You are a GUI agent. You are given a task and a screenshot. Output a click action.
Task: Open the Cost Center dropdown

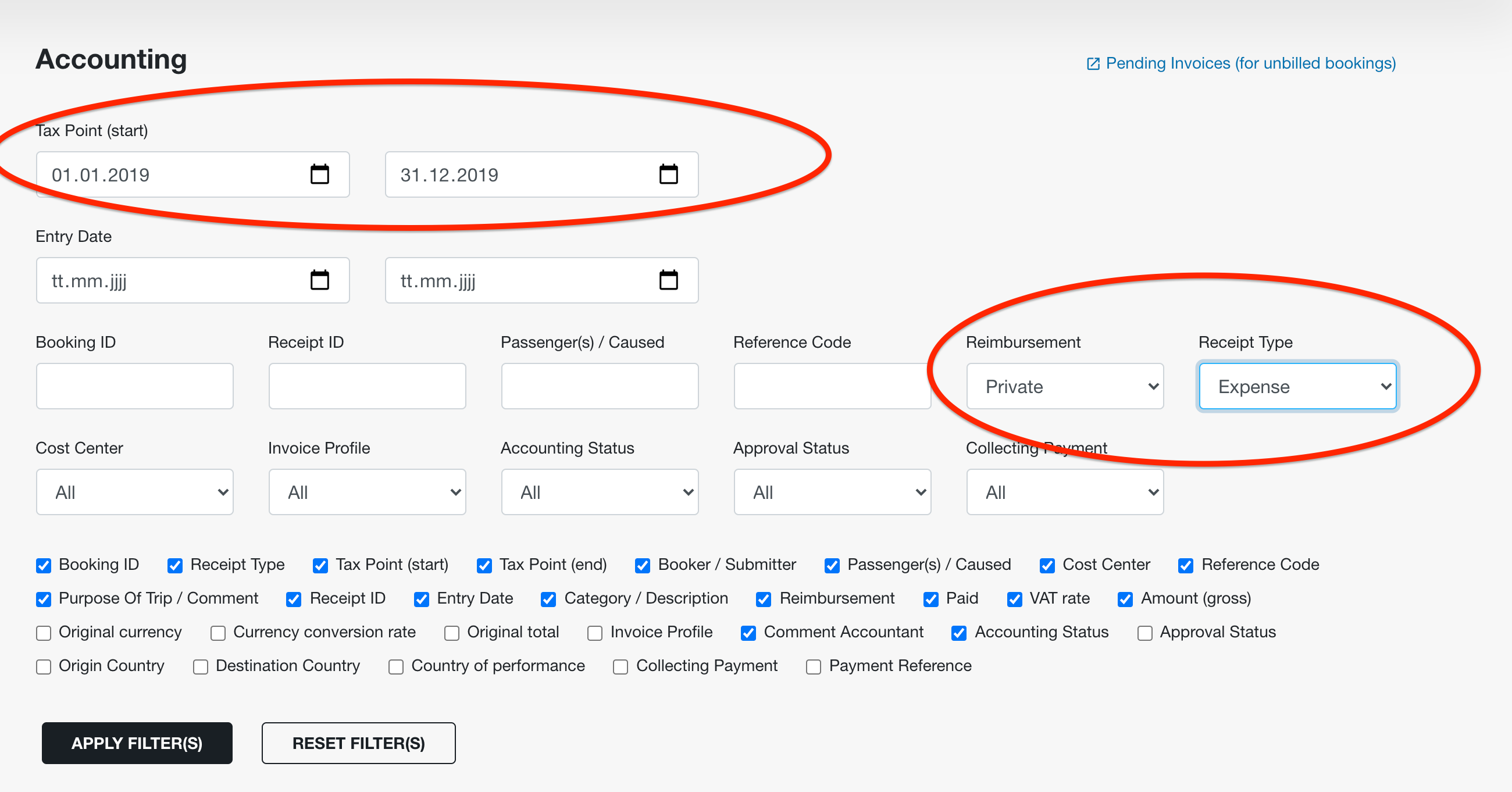point(134,492)
